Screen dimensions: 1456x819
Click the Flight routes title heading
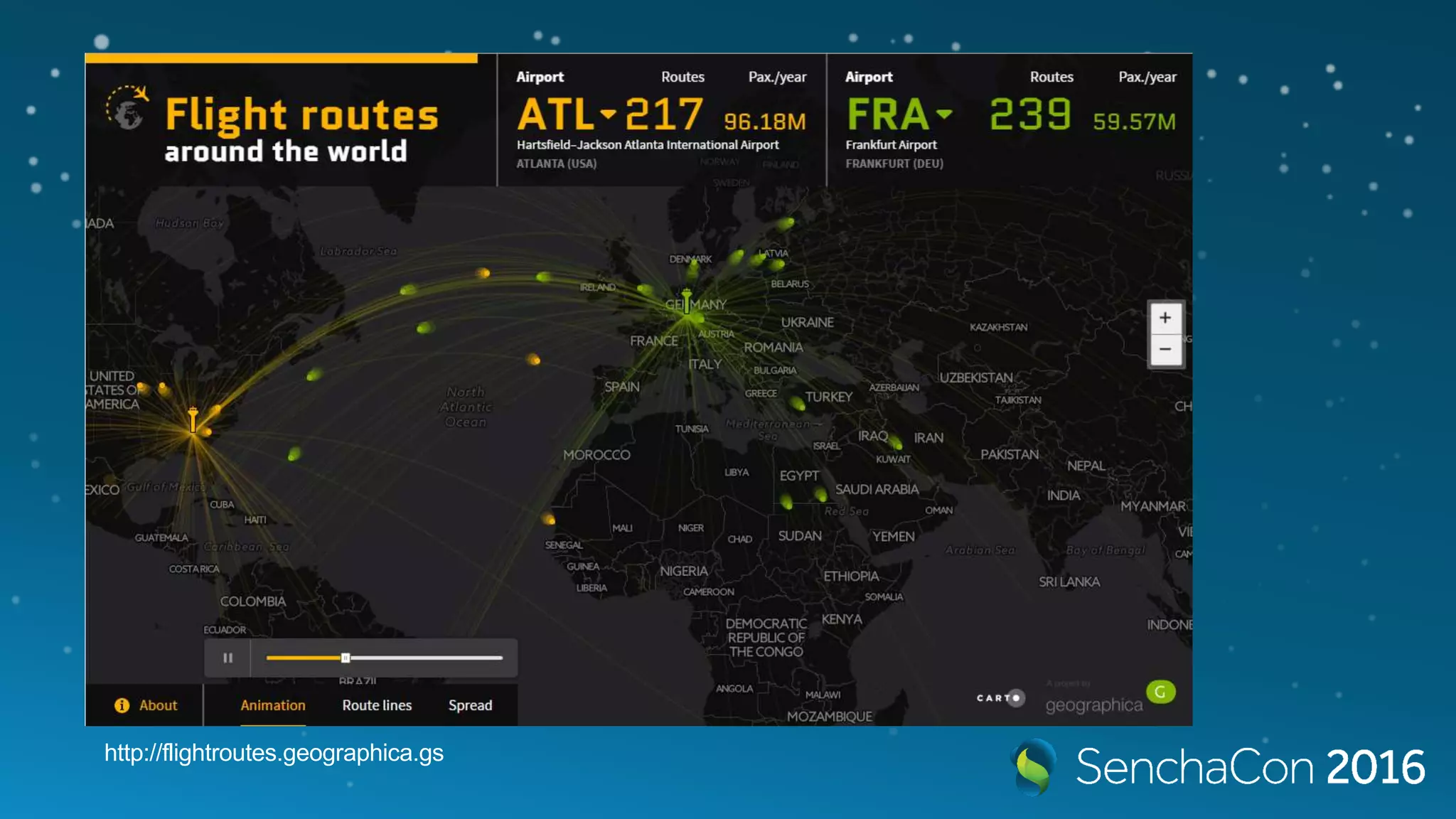(x=301, y=116)
